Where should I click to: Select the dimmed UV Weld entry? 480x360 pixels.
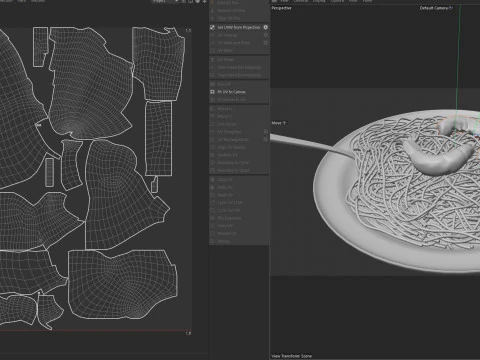[225, 51]
